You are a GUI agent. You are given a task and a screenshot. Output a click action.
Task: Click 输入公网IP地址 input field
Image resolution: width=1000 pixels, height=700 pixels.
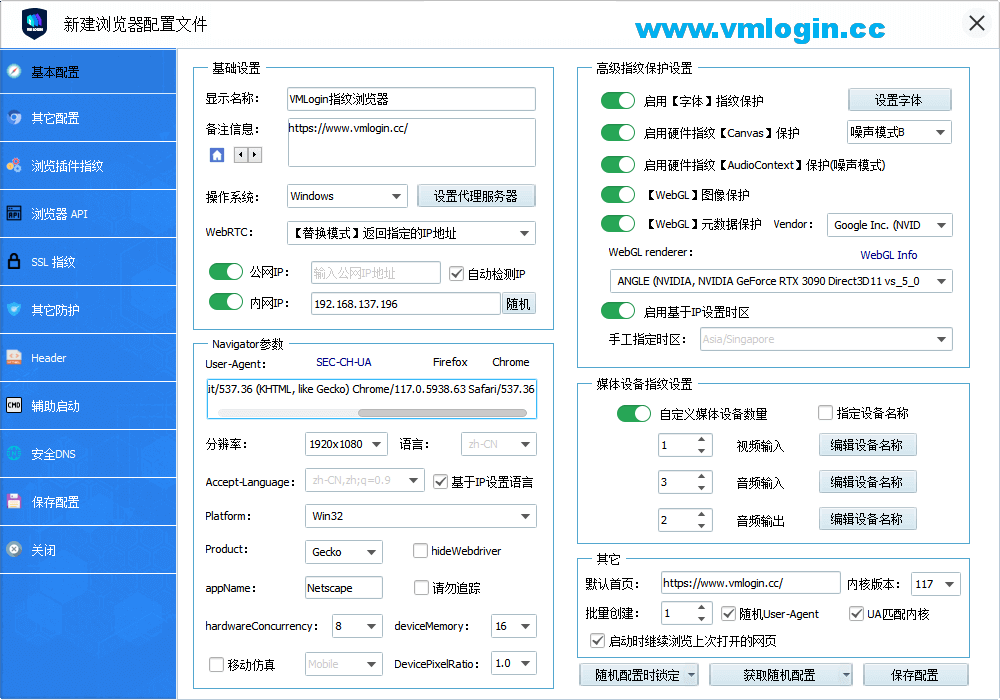[x=376, y=273]
